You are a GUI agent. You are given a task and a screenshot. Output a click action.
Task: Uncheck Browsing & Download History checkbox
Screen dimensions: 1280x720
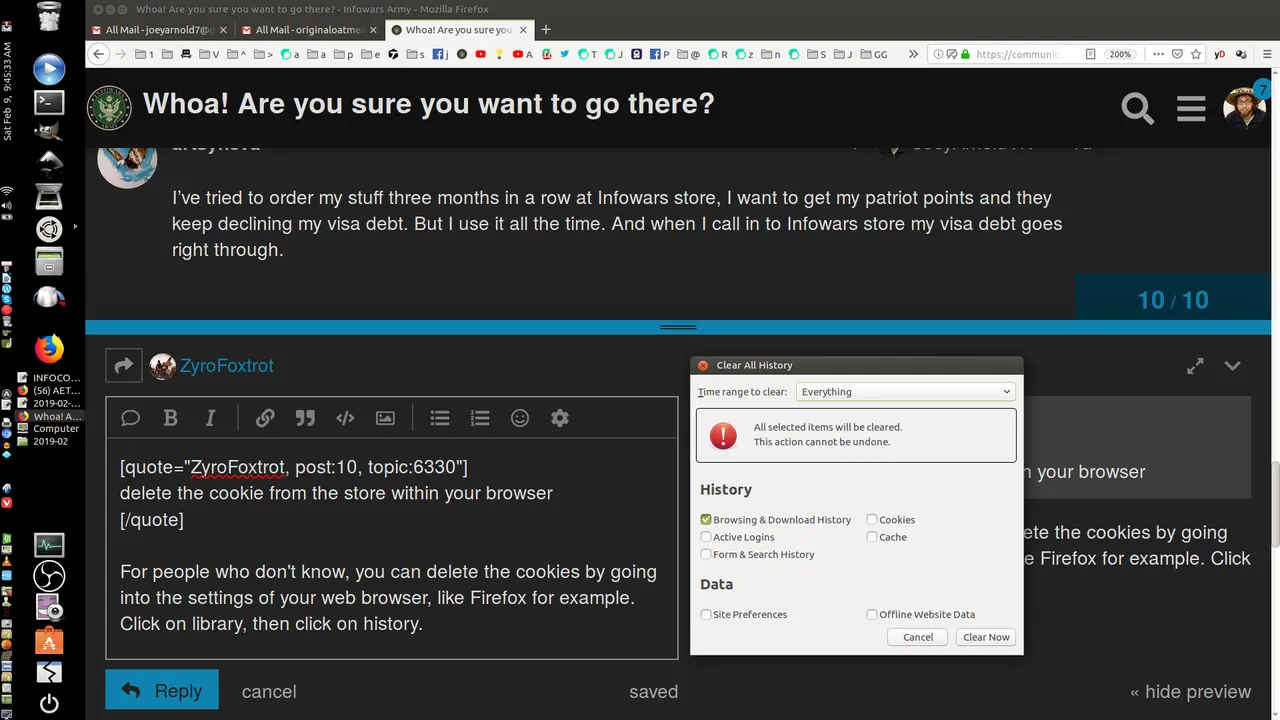point(706,520)
